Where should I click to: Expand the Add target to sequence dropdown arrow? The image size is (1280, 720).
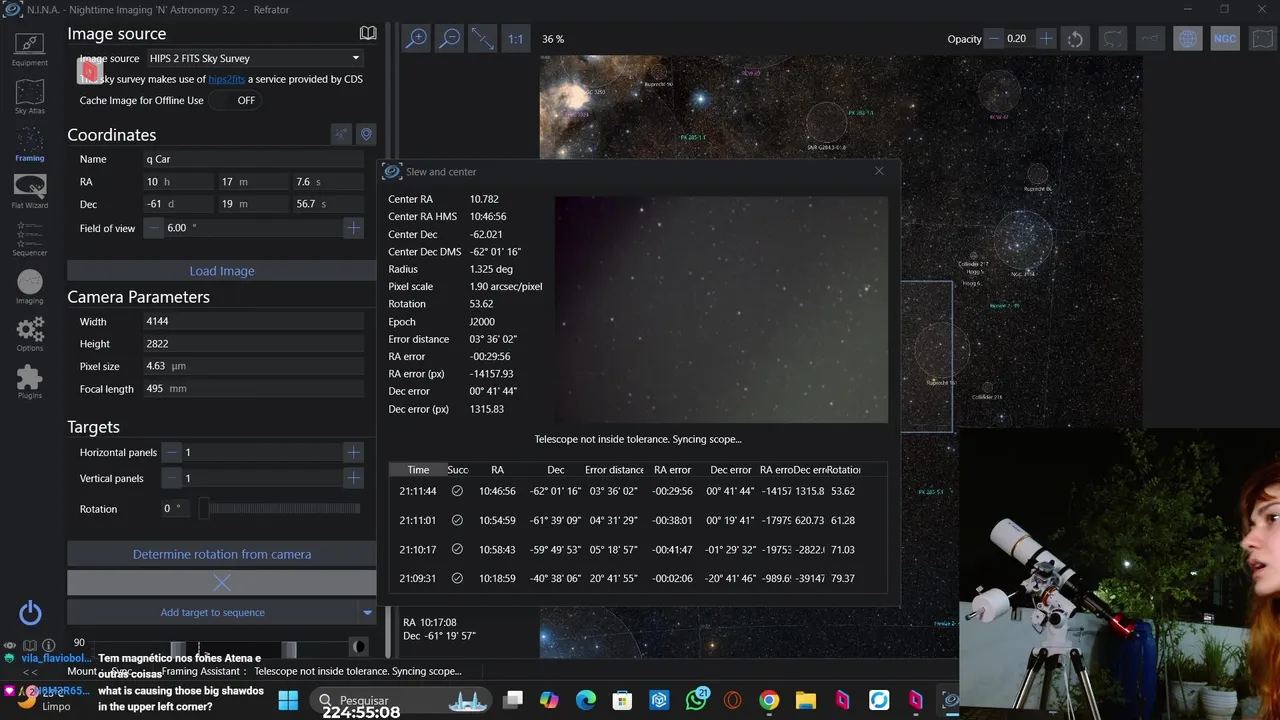pyautogui.click(x=367, y=612)
